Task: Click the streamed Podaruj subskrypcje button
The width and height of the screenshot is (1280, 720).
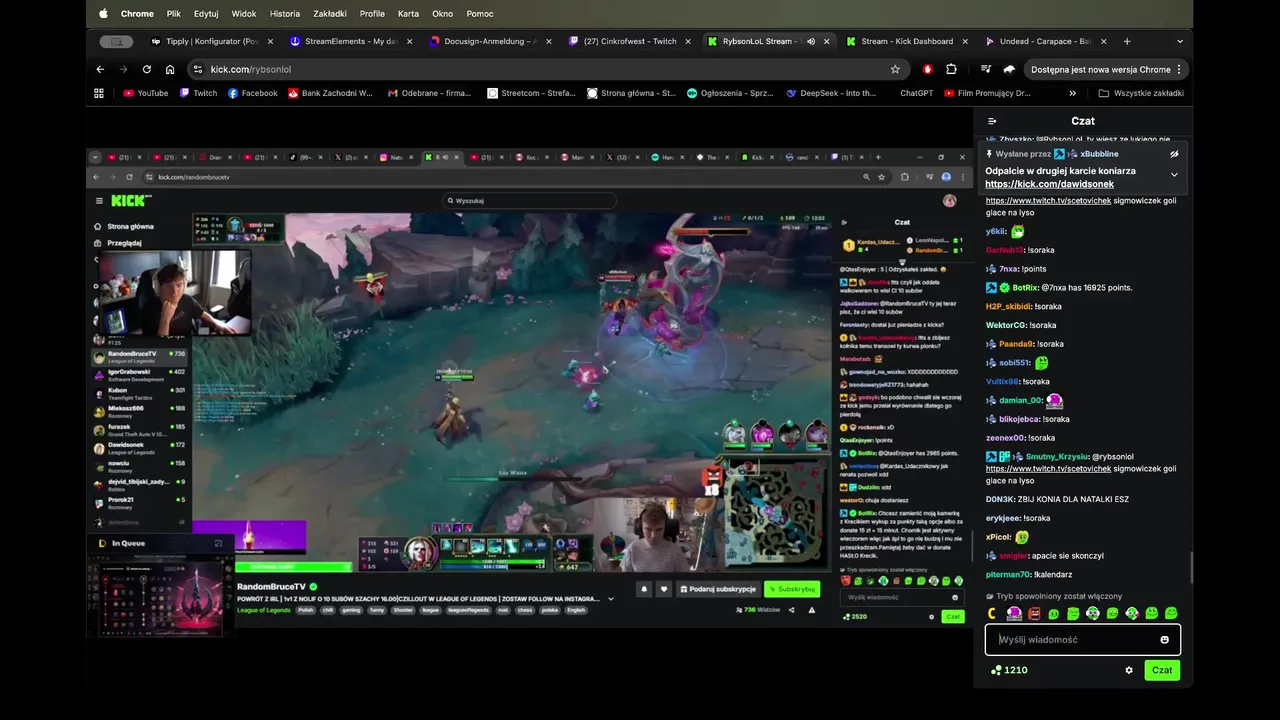Action: [x=717, y=589]
